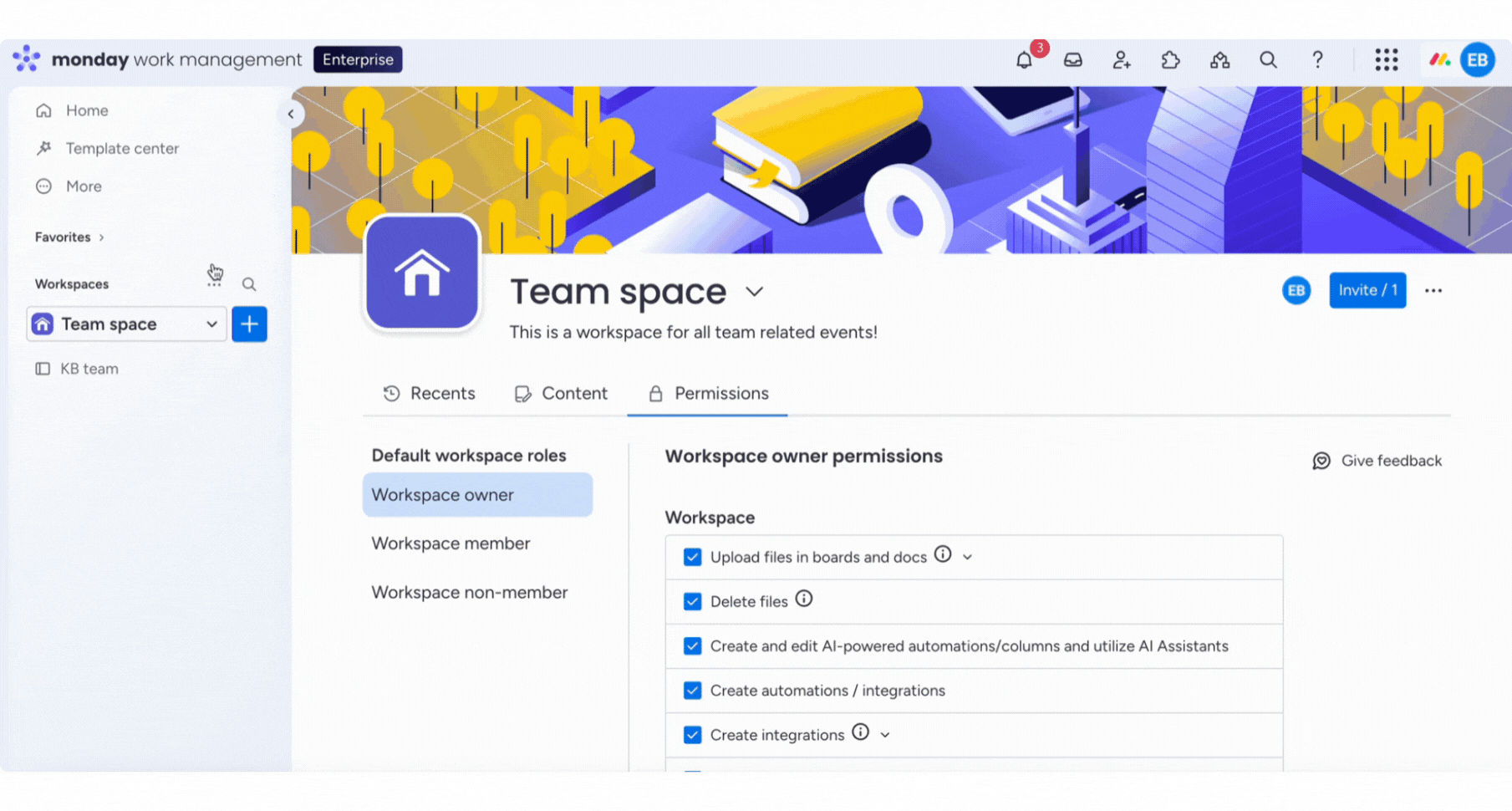
Task: Expand the Create integrations options chevron
Action: tap(885, 736)
